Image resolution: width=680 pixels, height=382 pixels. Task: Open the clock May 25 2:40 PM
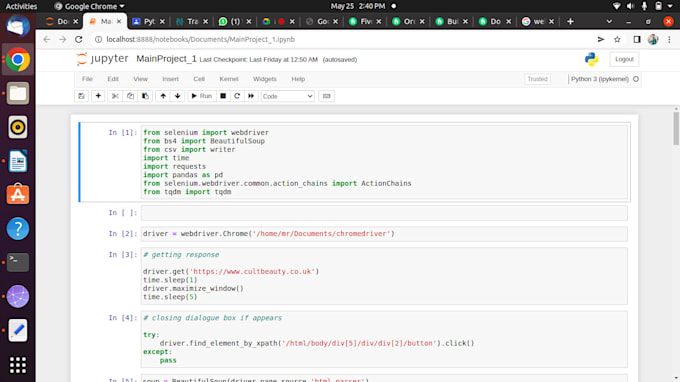pos(358,6)
